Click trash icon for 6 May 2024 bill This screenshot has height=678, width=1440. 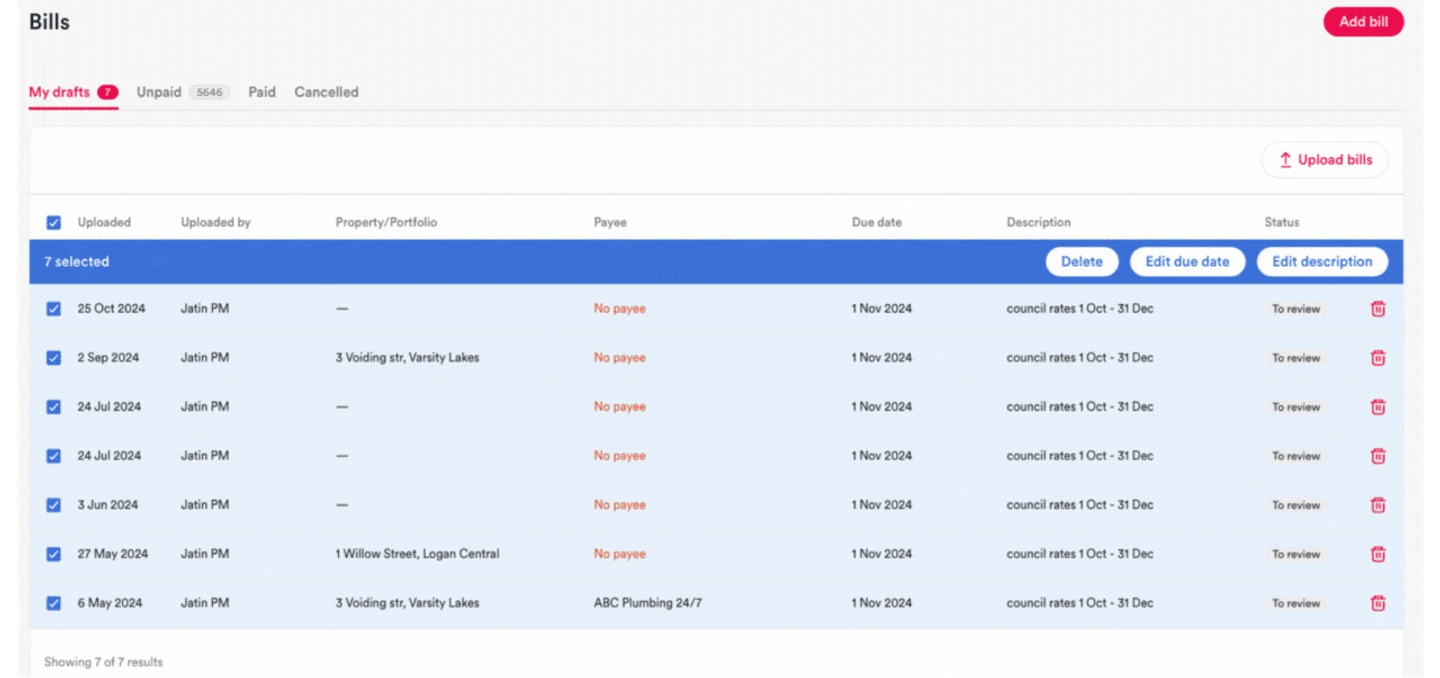(1377, 603)
